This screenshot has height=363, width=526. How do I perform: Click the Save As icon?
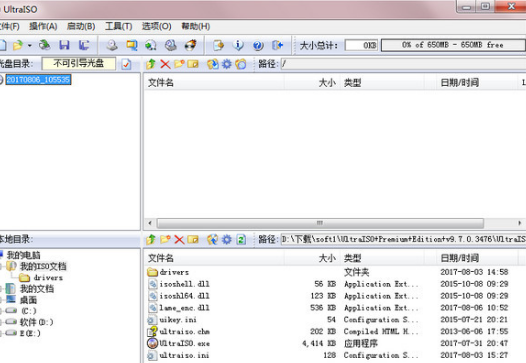tap(84, 45)
